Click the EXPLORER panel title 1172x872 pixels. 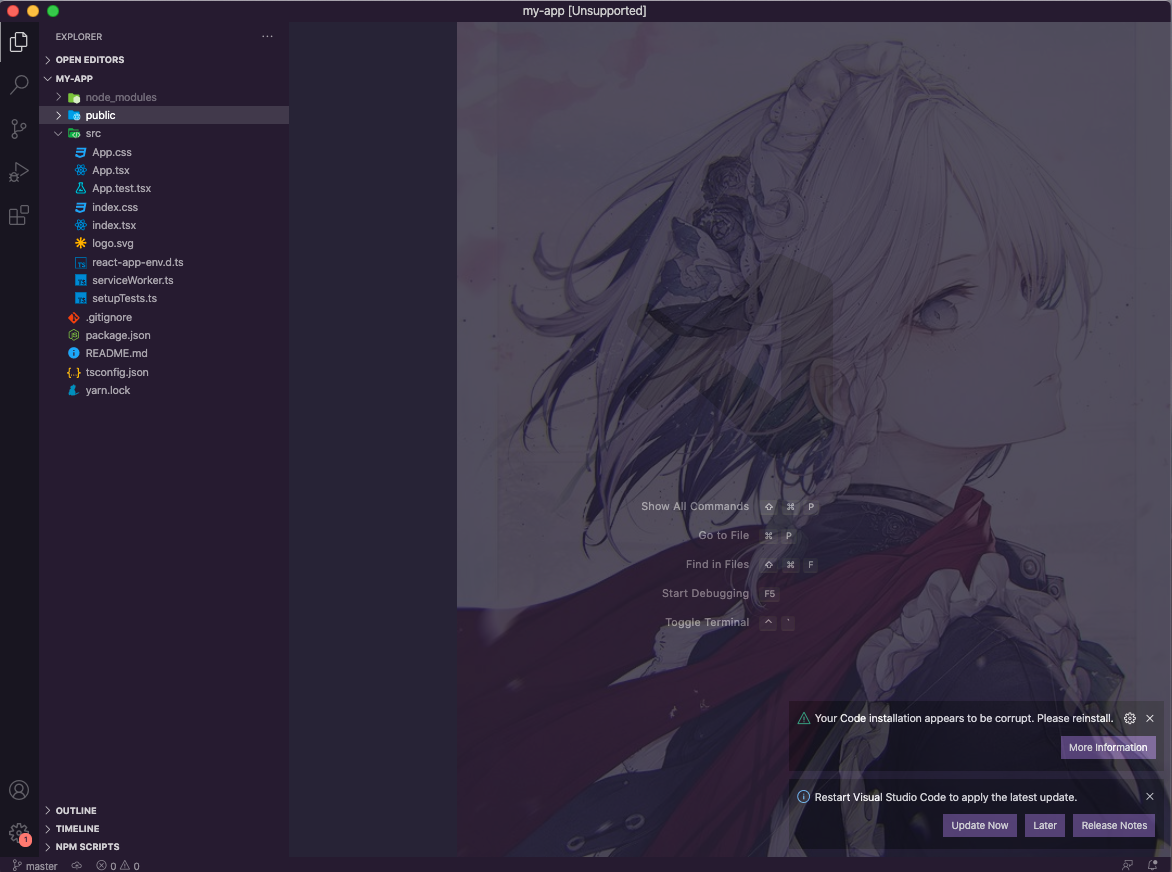(x=78, y=37)
